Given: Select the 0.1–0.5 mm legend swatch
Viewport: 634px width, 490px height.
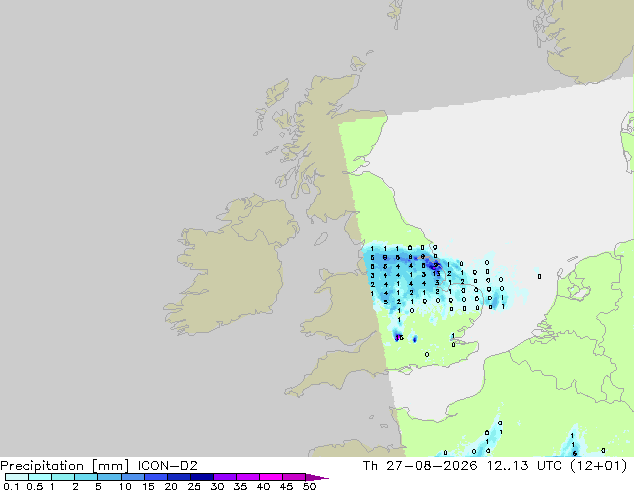Looking at the screenshot, I should [x=17, y=477].
